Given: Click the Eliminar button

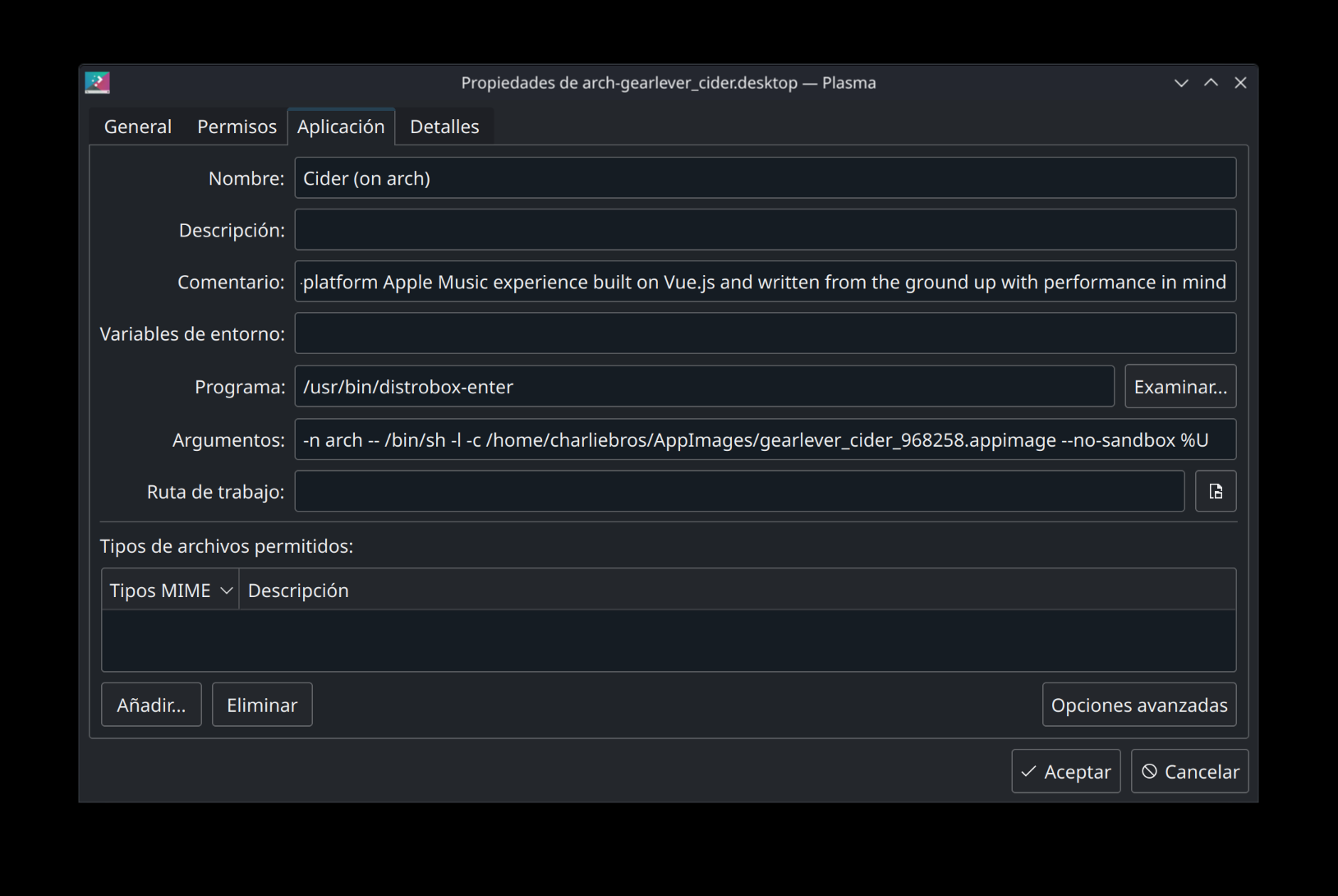Looking at the screenshot, I should coord(262,705).
